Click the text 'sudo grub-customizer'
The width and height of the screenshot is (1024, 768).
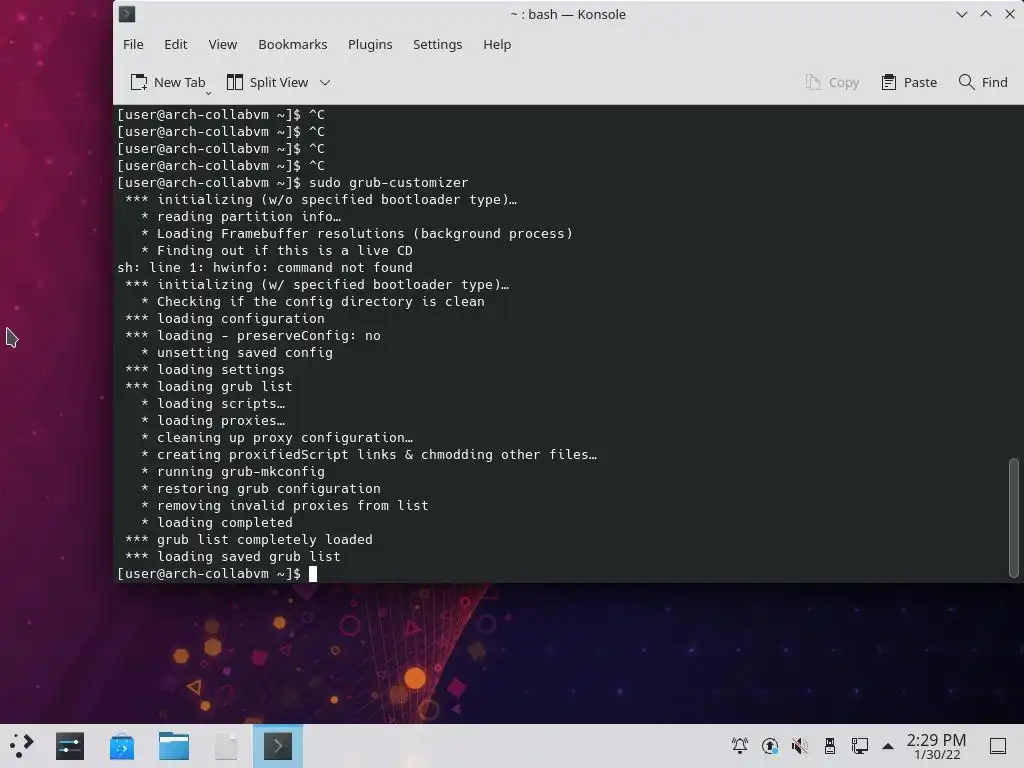click(389, 183)
